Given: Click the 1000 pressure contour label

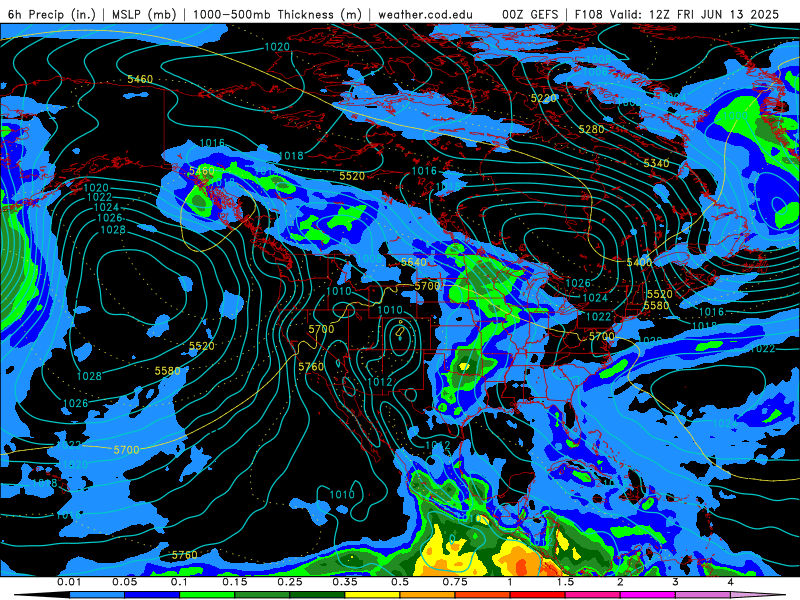Looking at the screenshot, I should 736,116.
